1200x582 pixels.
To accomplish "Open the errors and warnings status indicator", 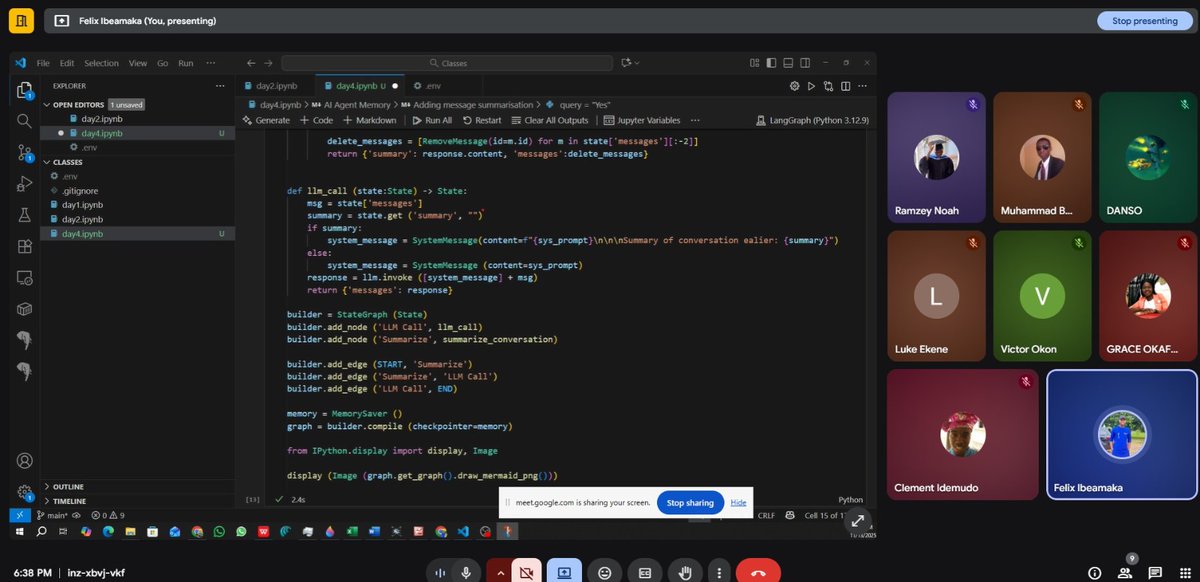I will (107, 515).
